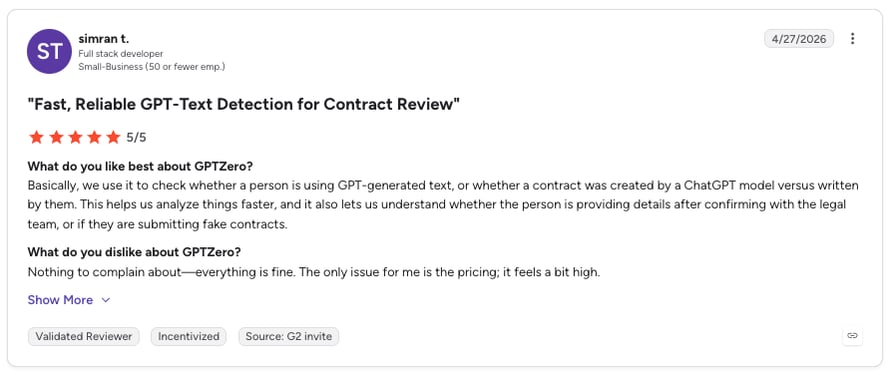Select the Incentivized badge
Screen dimensions: 894x371
tap(188, 336)
